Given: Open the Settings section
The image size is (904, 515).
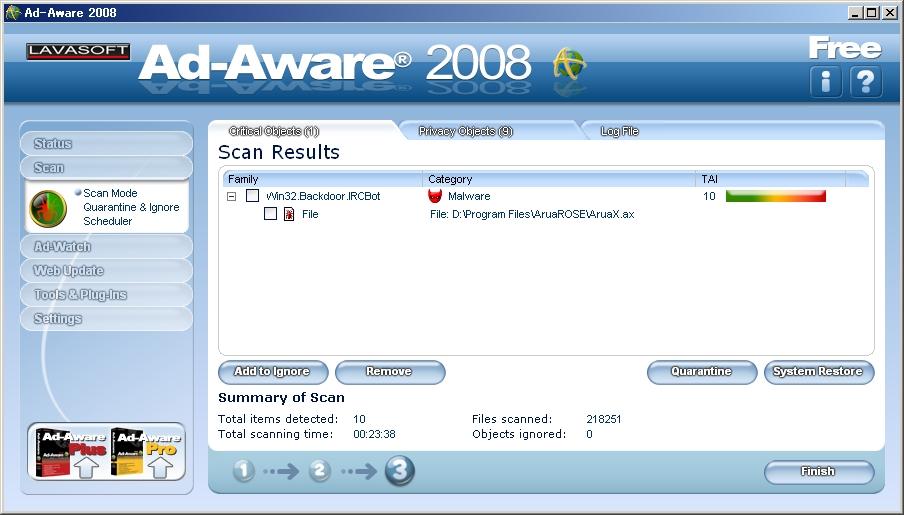Looking at the screenshot, I should point(106,318).
